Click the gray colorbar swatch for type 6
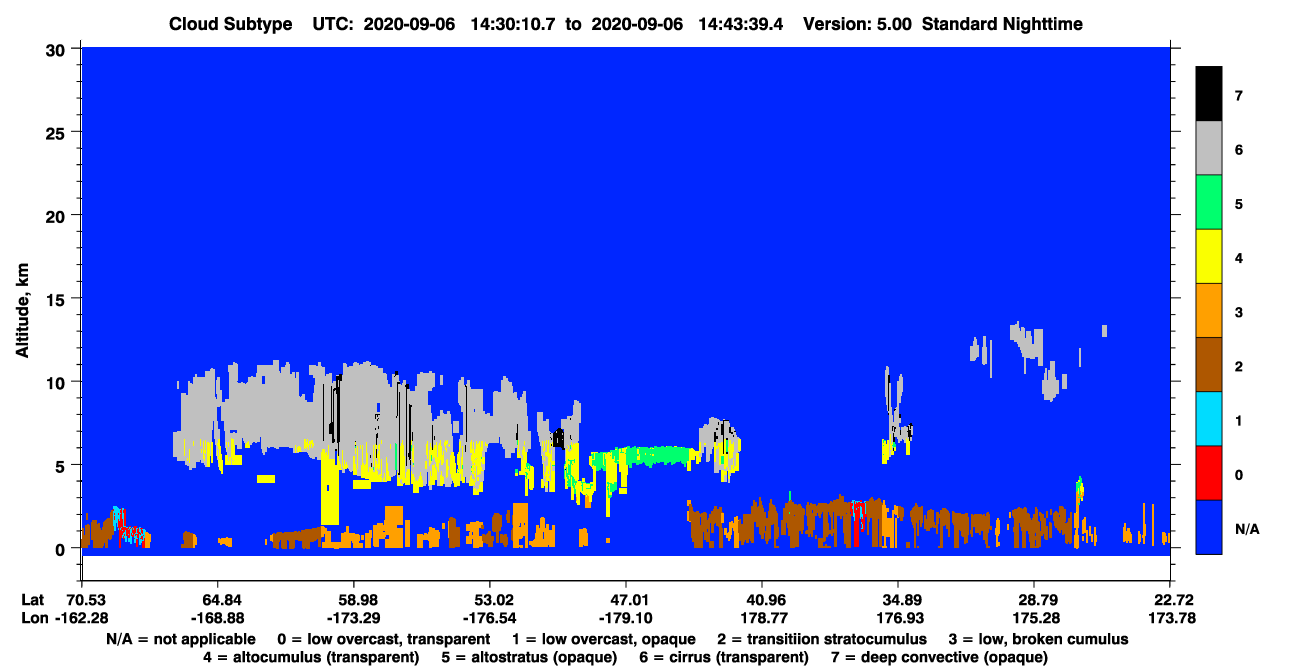This screenshot has height=667, width=1300. 1209,148
